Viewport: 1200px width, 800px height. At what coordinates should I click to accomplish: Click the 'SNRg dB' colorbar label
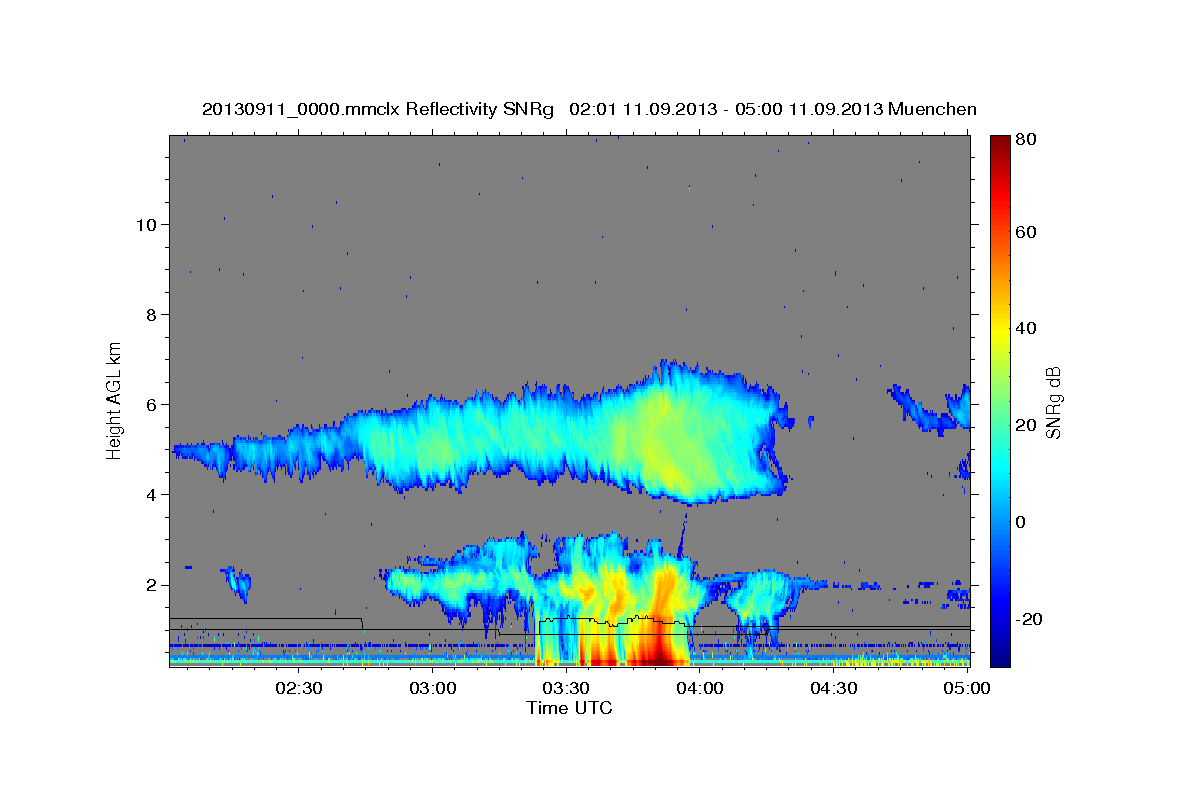1052,402
